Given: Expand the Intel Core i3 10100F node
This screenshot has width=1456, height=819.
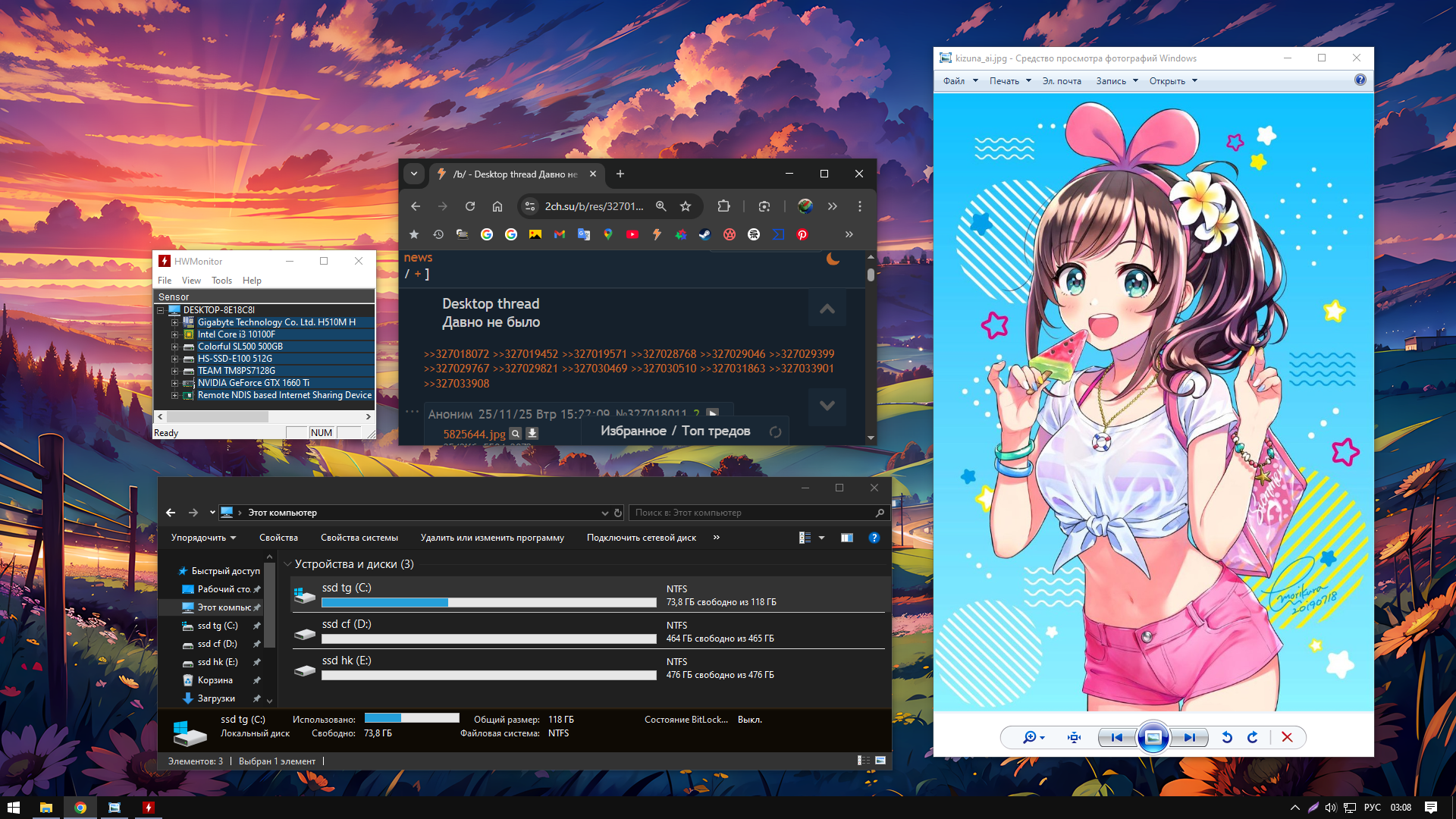Looking at the screenshot, I should [x=174, y=334].
